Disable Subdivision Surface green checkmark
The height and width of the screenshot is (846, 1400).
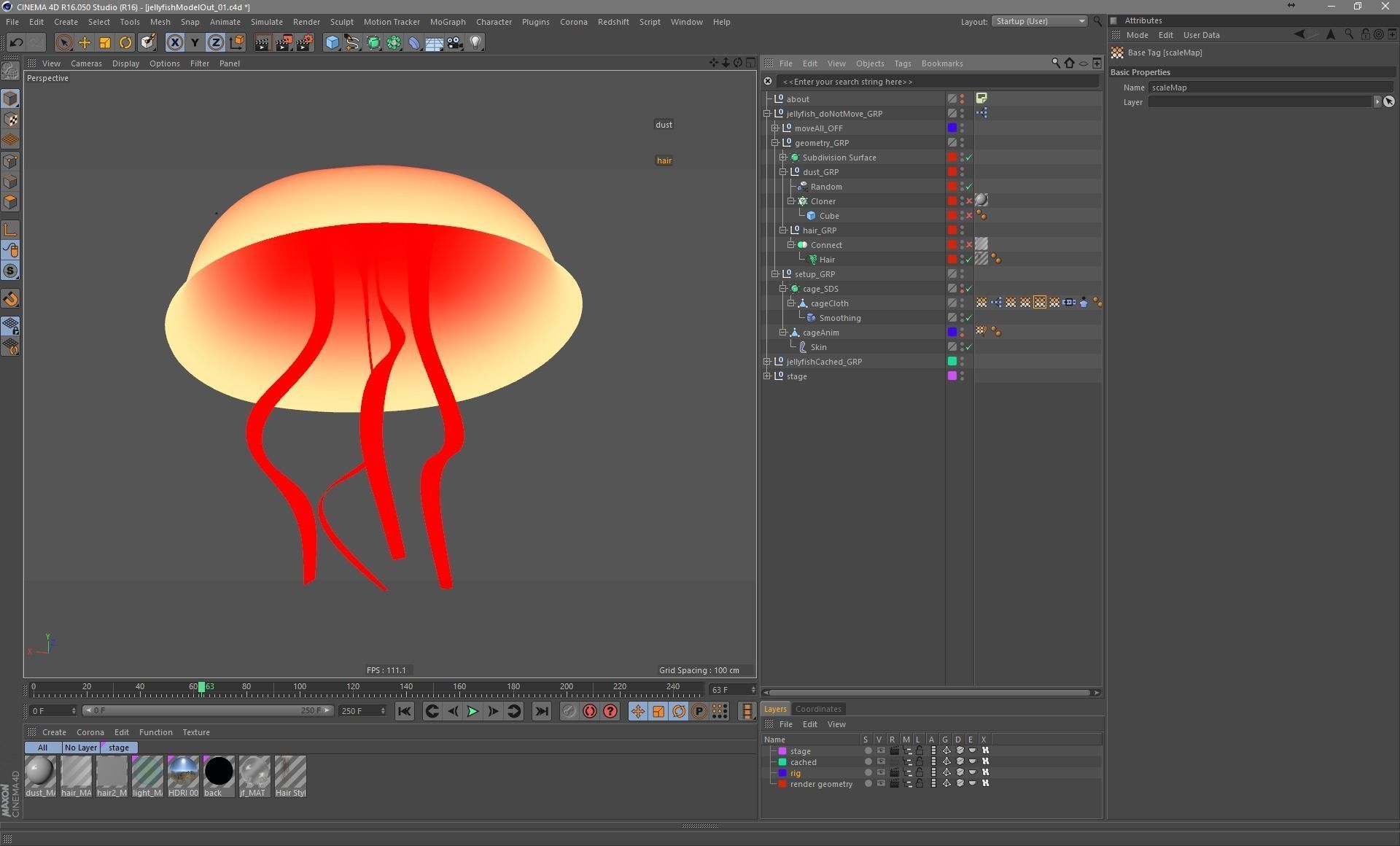[969, 158]
